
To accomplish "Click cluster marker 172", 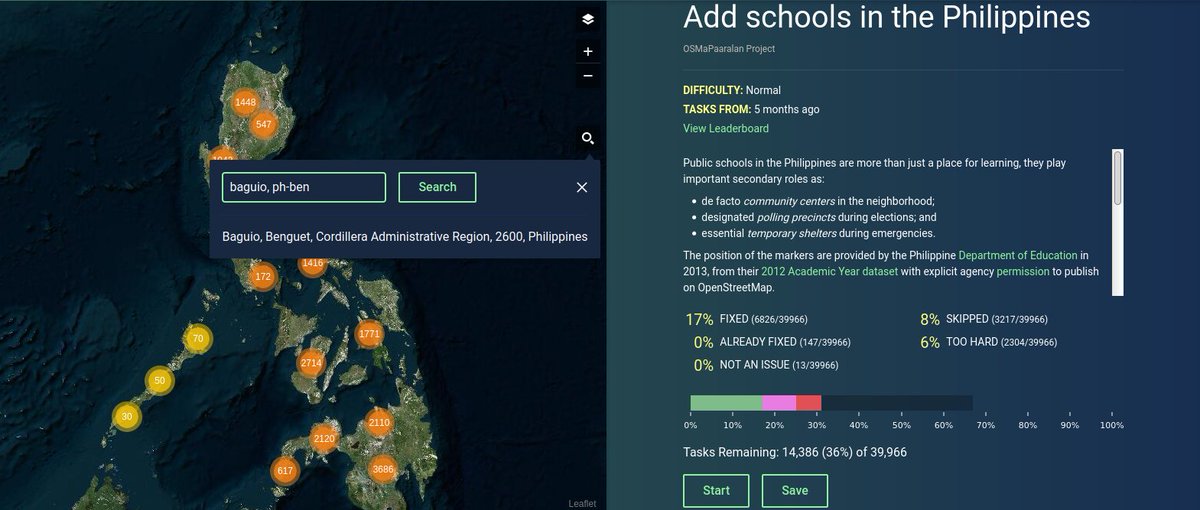I will coord(263,276).
